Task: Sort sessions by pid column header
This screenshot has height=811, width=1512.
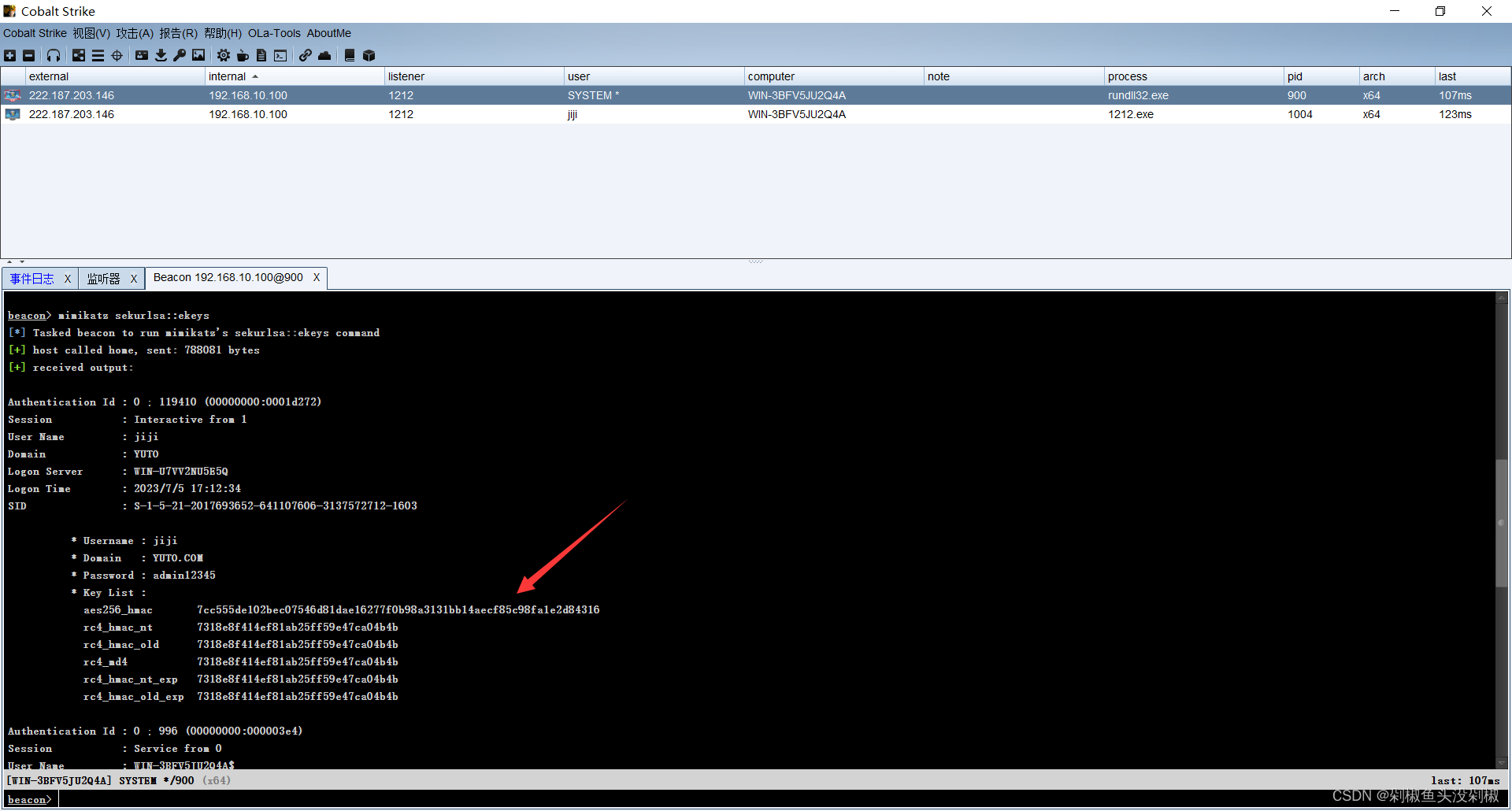Action: [x=1321, y=76]
